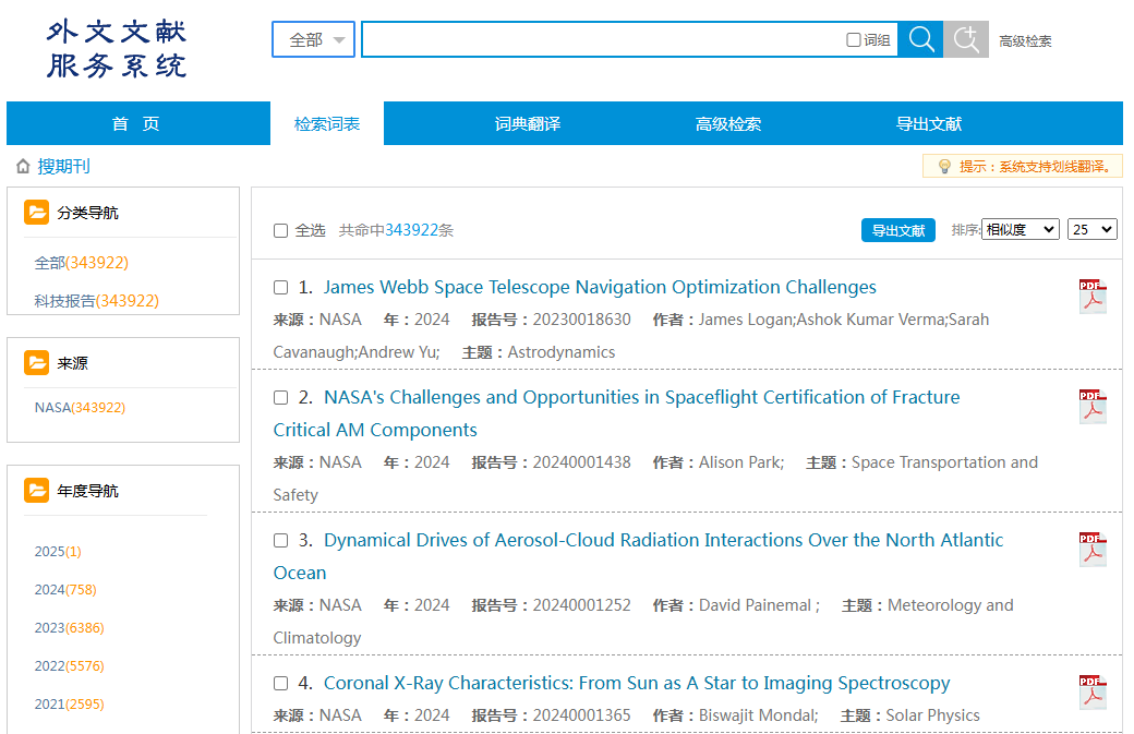Click the home icon beside 搜期刊
1134x734 pixels.
click(23, 167)
